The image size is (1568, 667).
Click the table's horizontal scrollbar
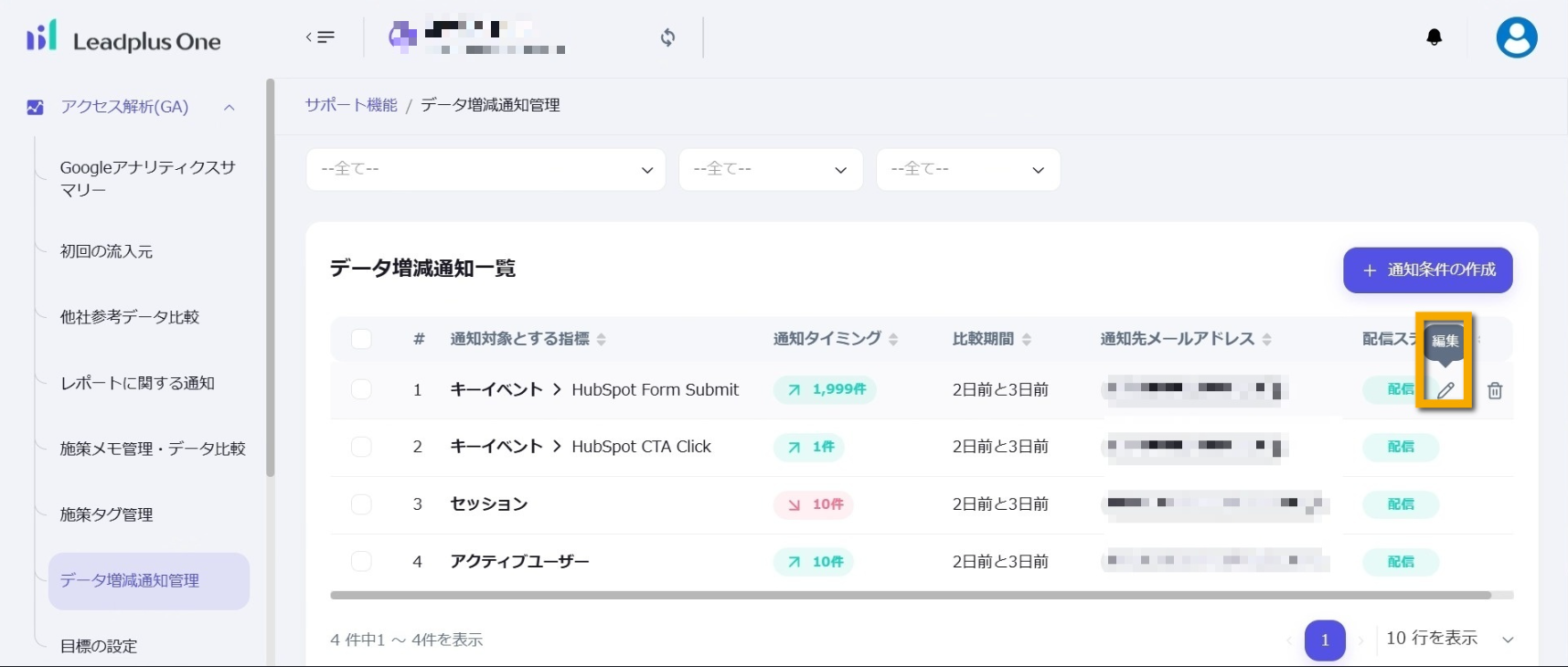[910, 595]
